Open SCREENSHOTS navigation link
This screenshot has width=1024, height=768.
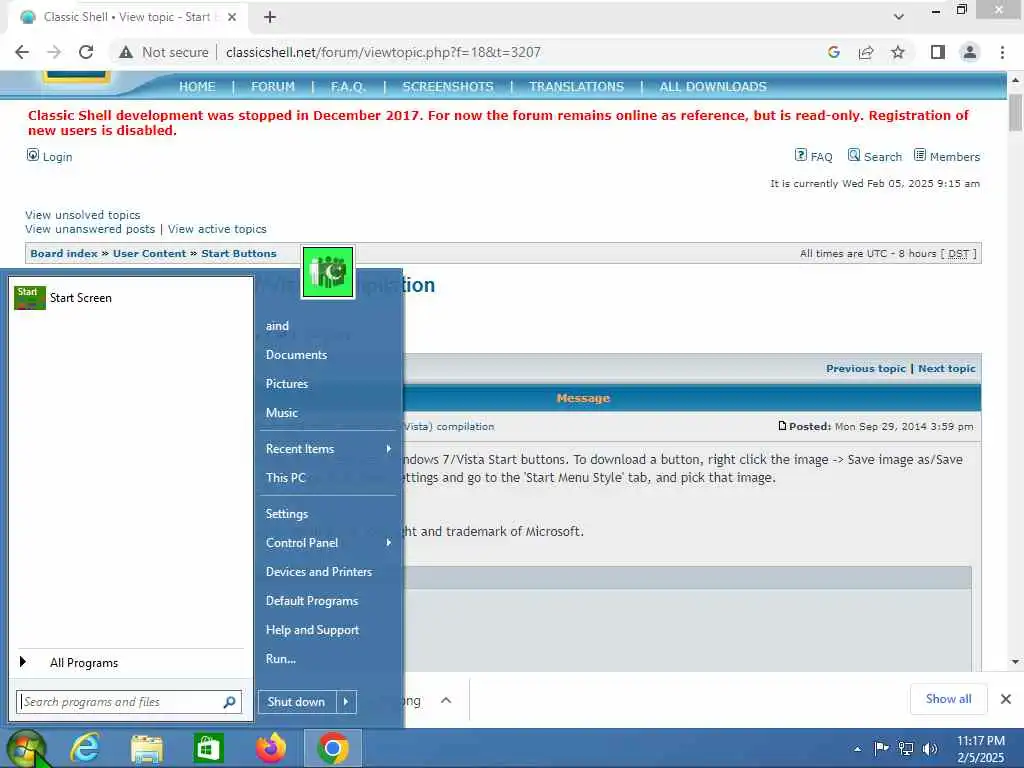(x=448, y=86)
